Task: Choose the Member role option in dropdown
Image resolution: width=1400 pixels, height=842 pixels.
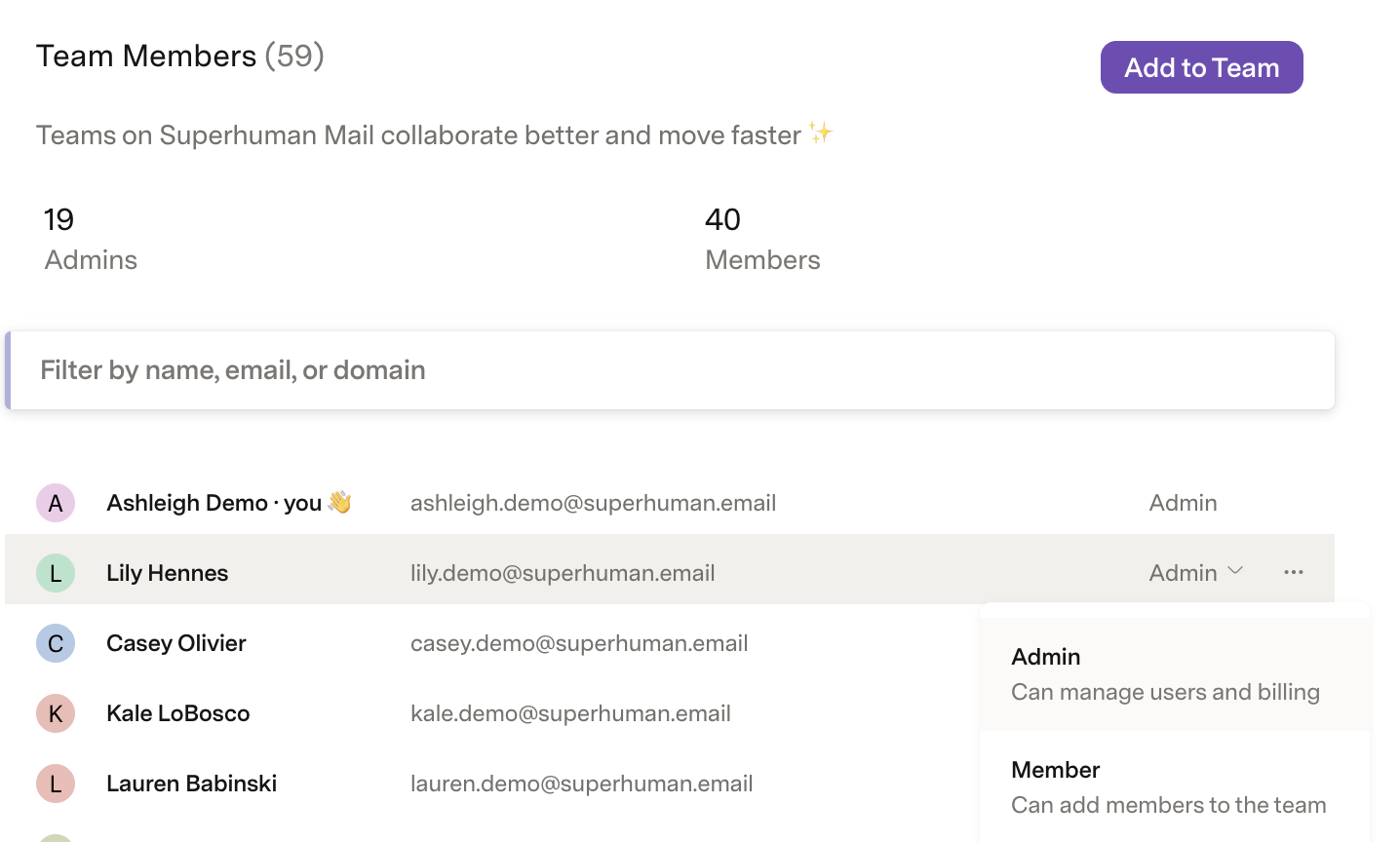Action: (x=1175, y=787)
